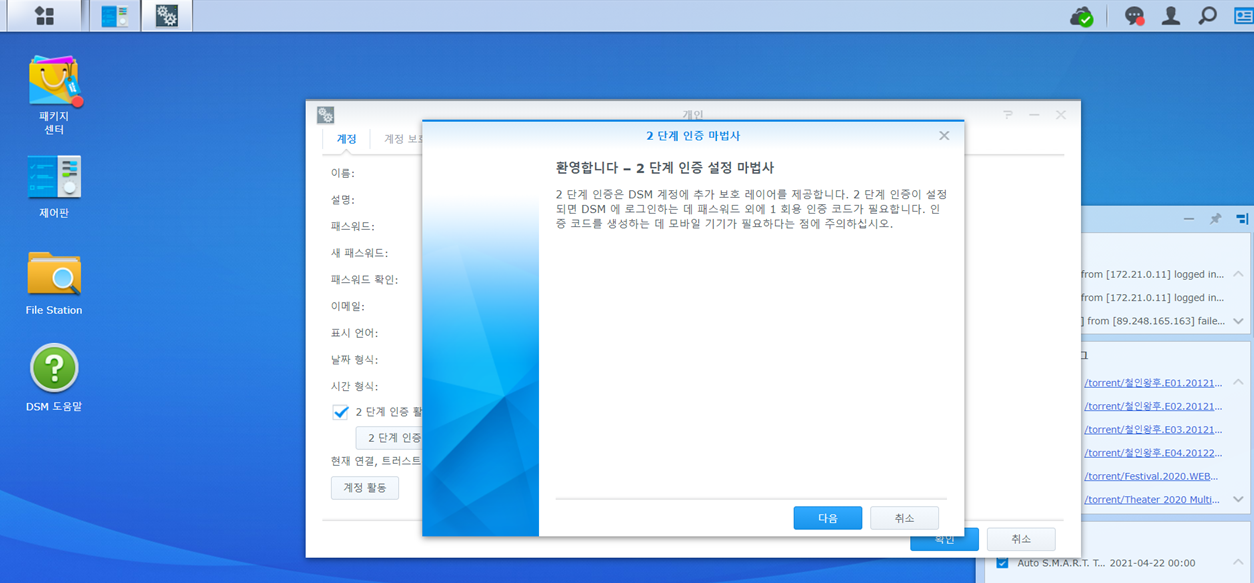Open Account Activity (계정 활동) button

(365, 487)
